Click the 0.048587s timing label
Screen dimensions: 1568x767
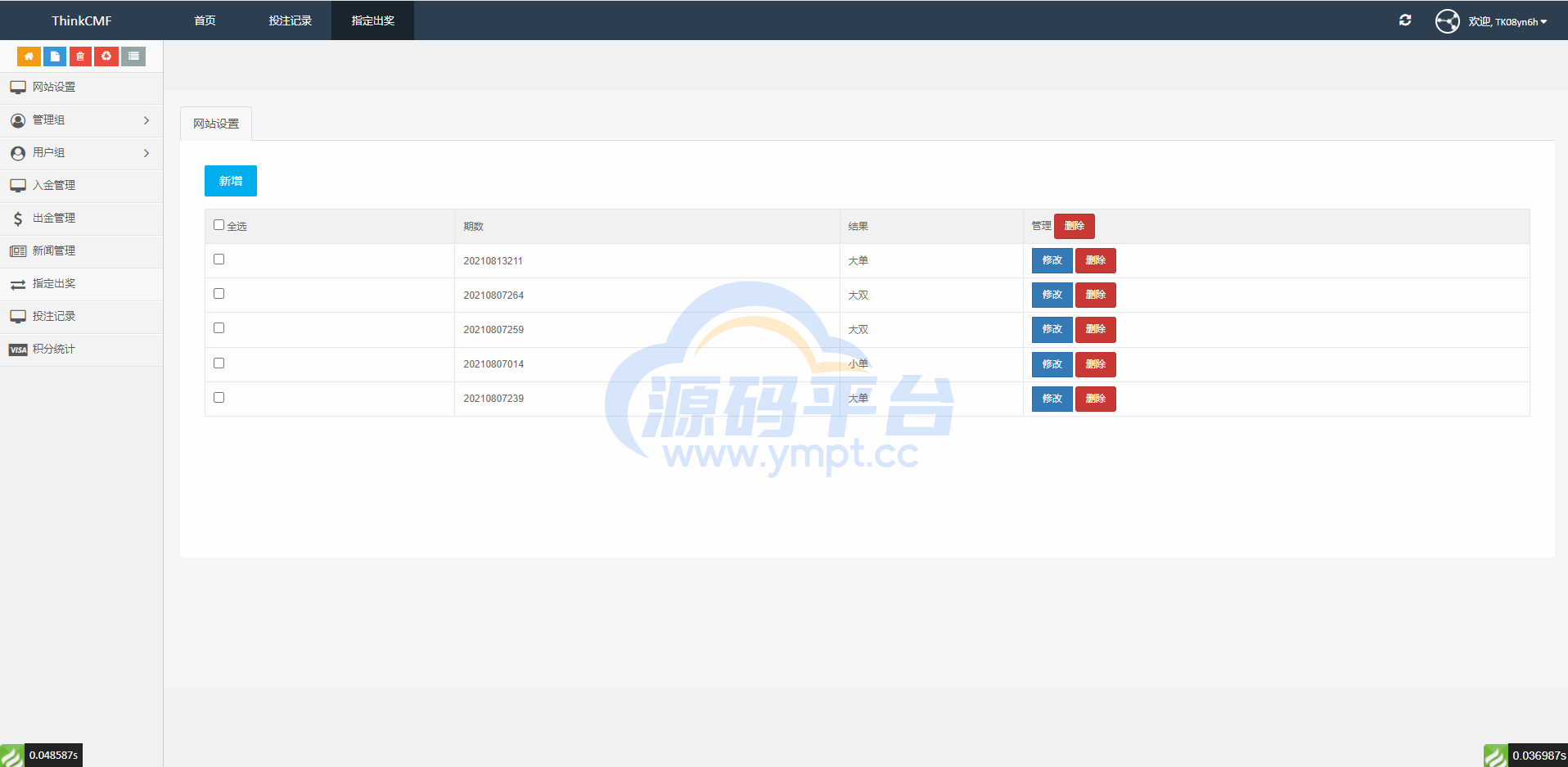coord(53,756)
